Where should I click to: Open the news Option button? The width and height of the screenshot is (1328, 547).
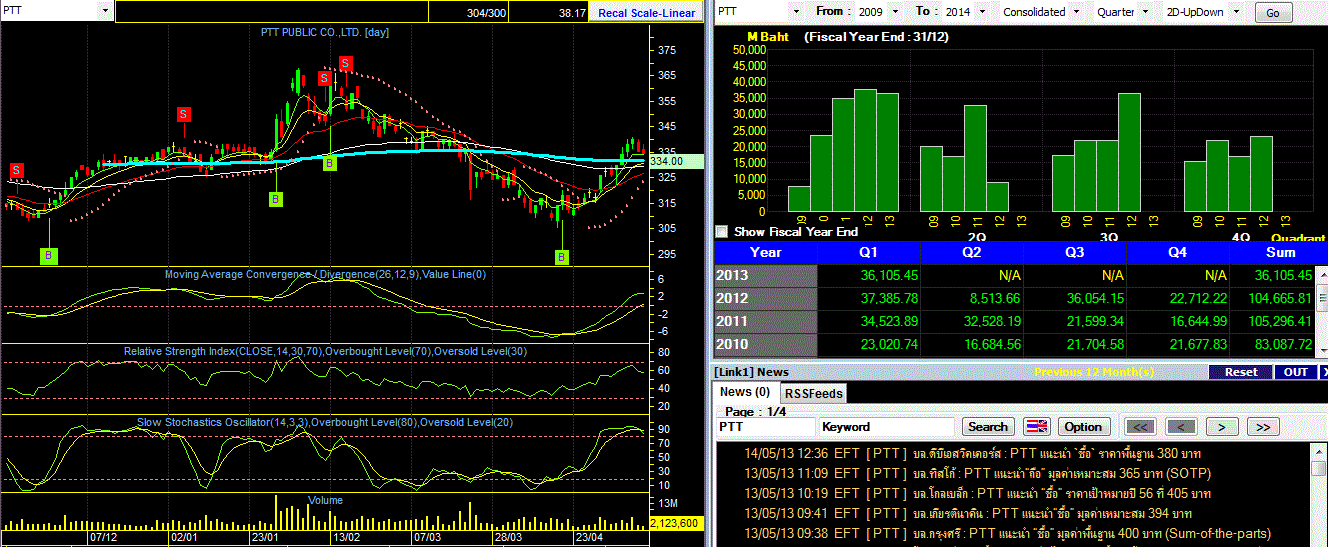click(x=1083, y=427)
